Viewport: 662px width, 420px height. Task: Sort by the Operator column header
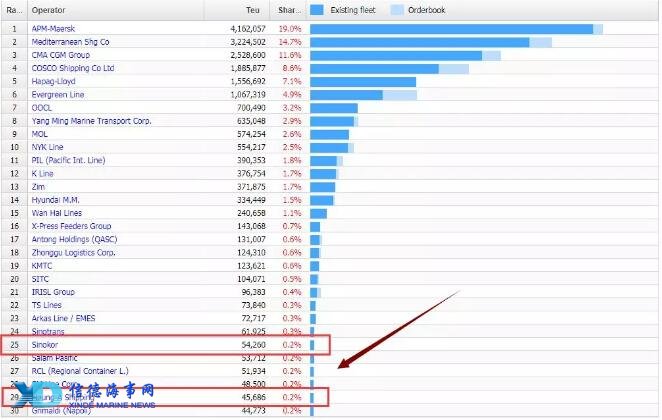coord(49,10)
